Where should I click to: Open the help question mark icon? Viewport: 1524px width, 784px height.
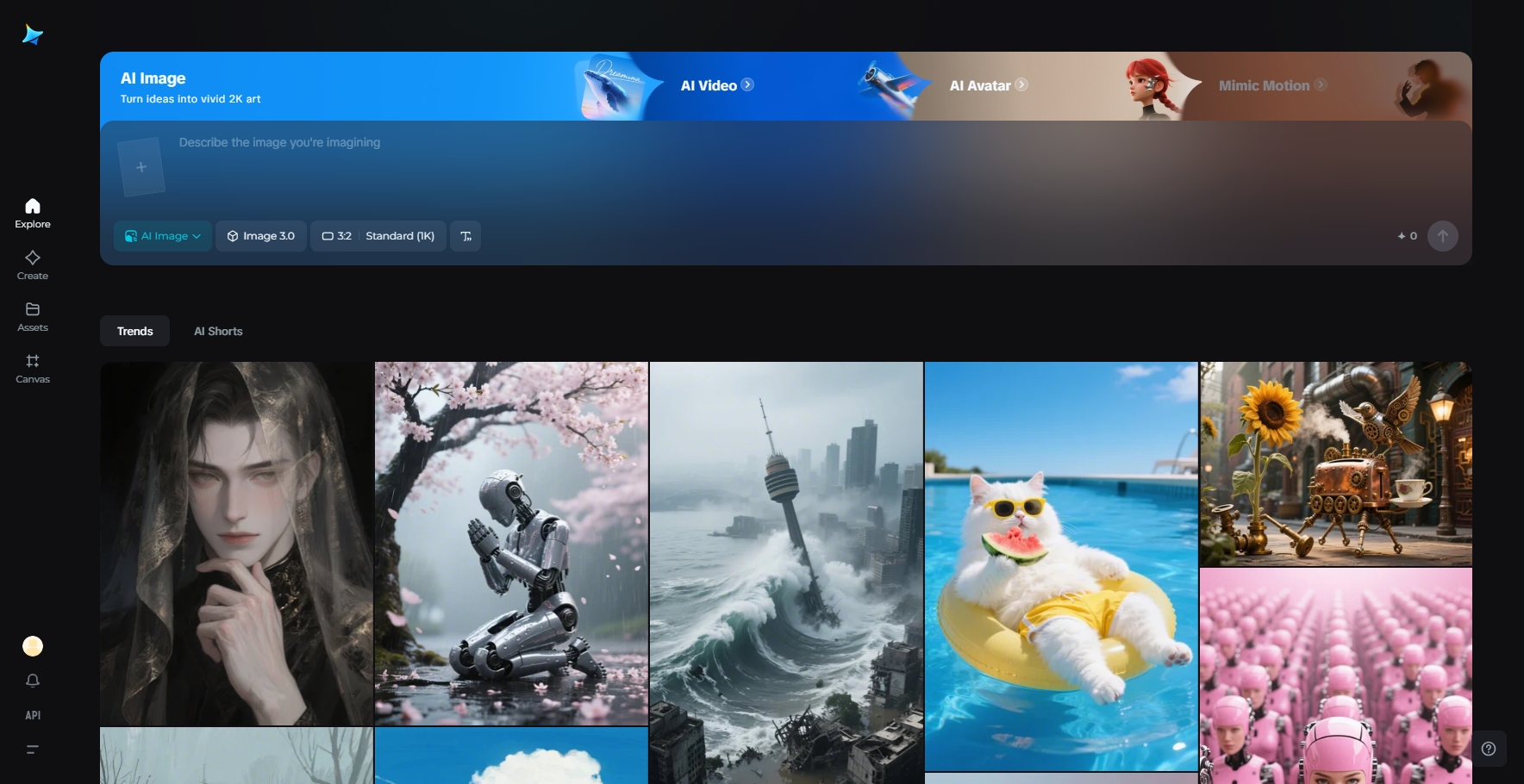click(x=1489, y=749)
